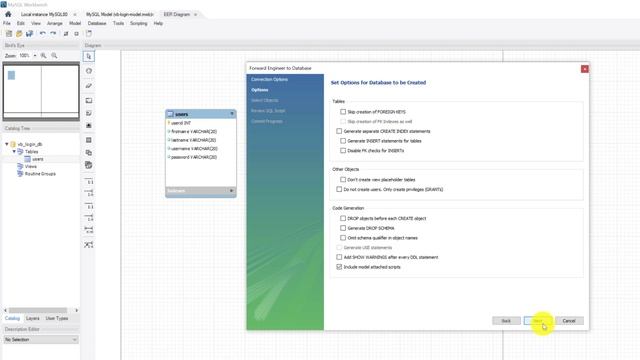The width and height of the screenshot is (640, 360).
Task: Close the Forward Engineer to Database dialog
Action: pyautogui.click(x=584, y=69)
